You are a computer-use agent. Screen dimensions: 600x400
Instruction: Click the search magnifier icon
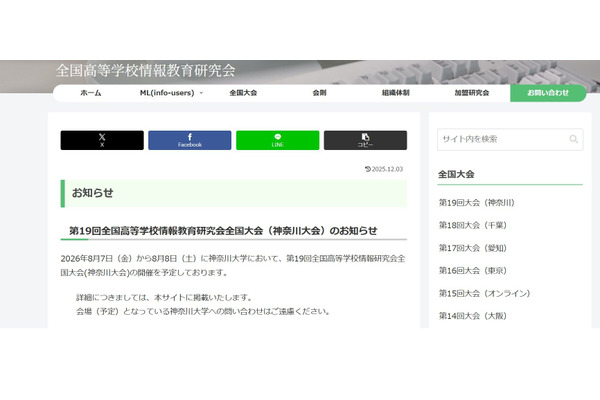point(573,139)
